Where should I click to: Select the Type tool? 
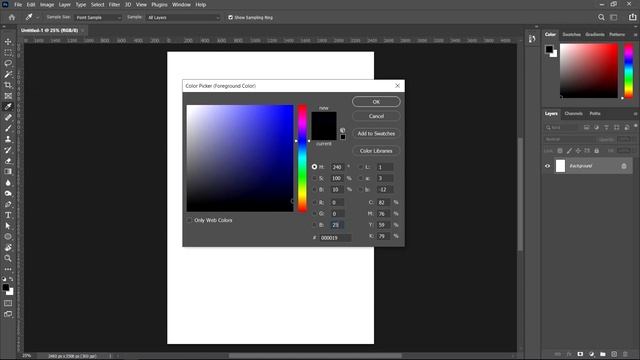(x=8, y=215)
